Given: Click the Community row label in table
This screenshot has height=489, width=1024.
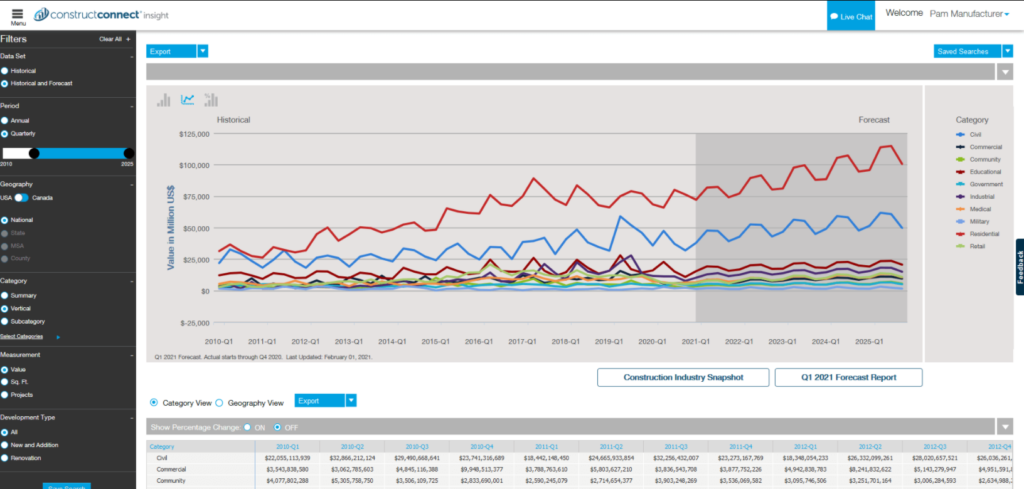Looking at the screenshot, I should [x=171, y=481].
